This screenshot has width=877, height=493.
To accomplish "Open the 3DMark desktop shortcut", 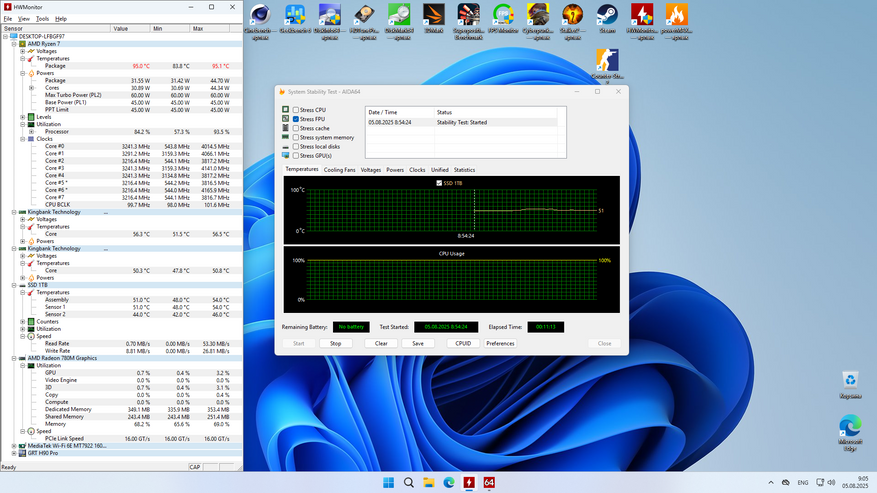I will click(433, 16).
